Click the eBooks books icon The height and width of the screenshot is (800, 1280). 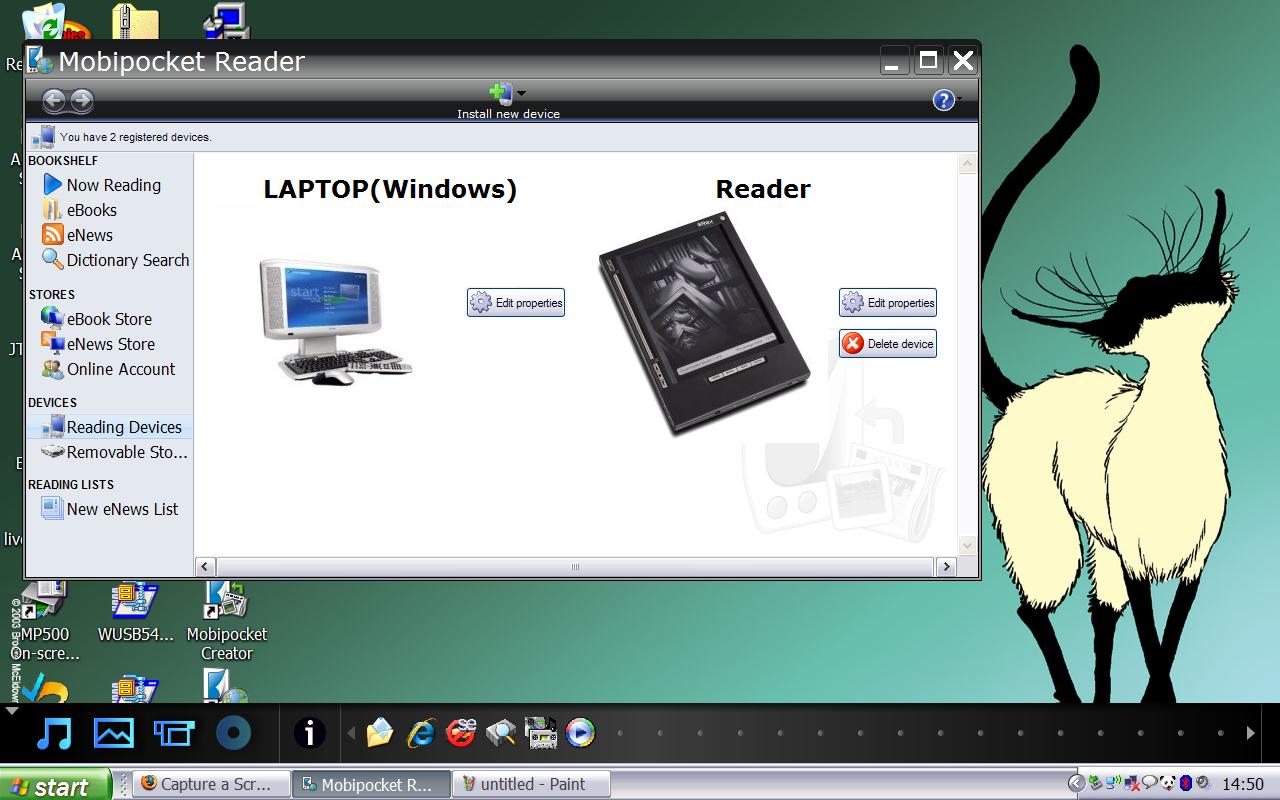coord(52,210)
